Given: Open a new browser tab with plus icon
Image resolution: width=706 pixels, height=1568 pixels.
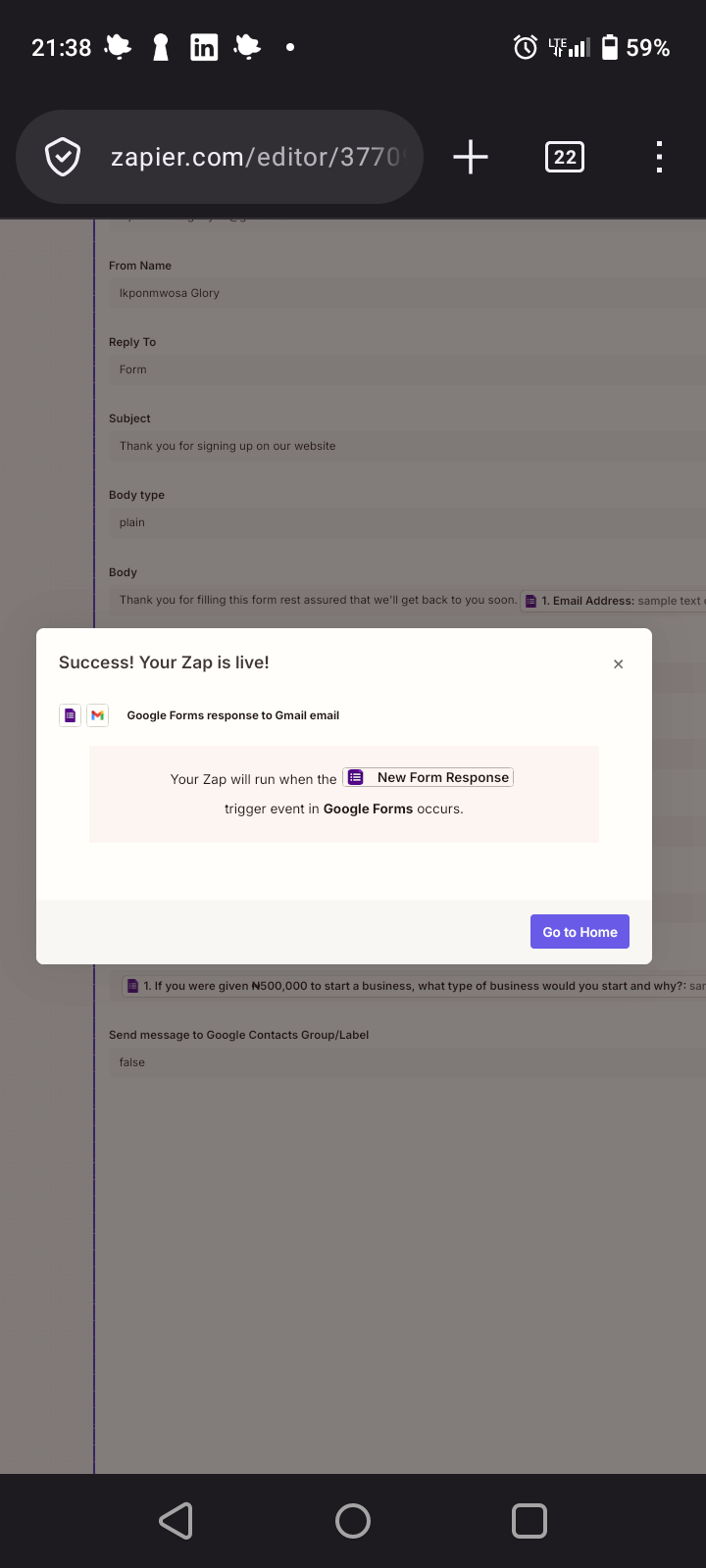Looking at the screenshot, I should (471, 157).
